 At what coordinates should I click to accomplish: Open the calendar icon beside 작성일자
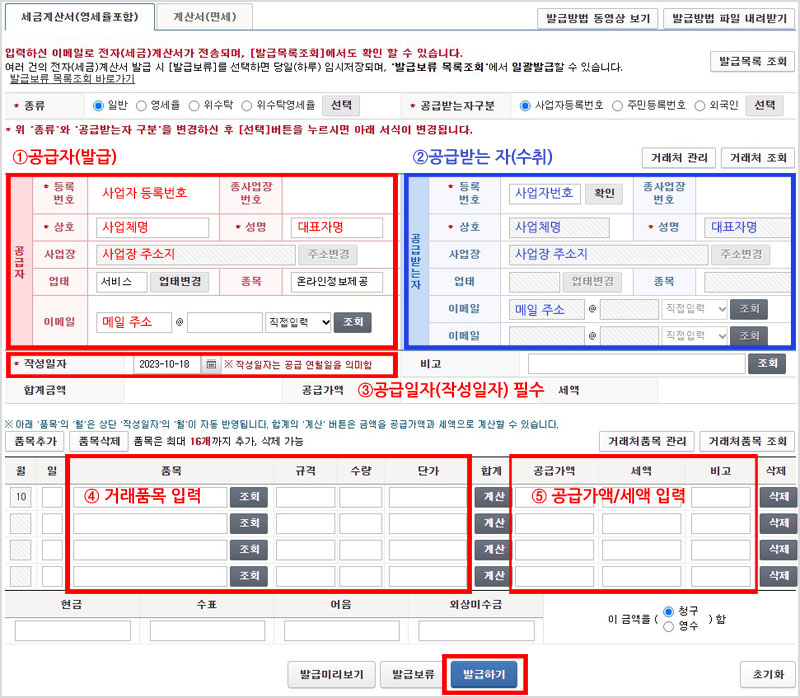pos(211,365)
